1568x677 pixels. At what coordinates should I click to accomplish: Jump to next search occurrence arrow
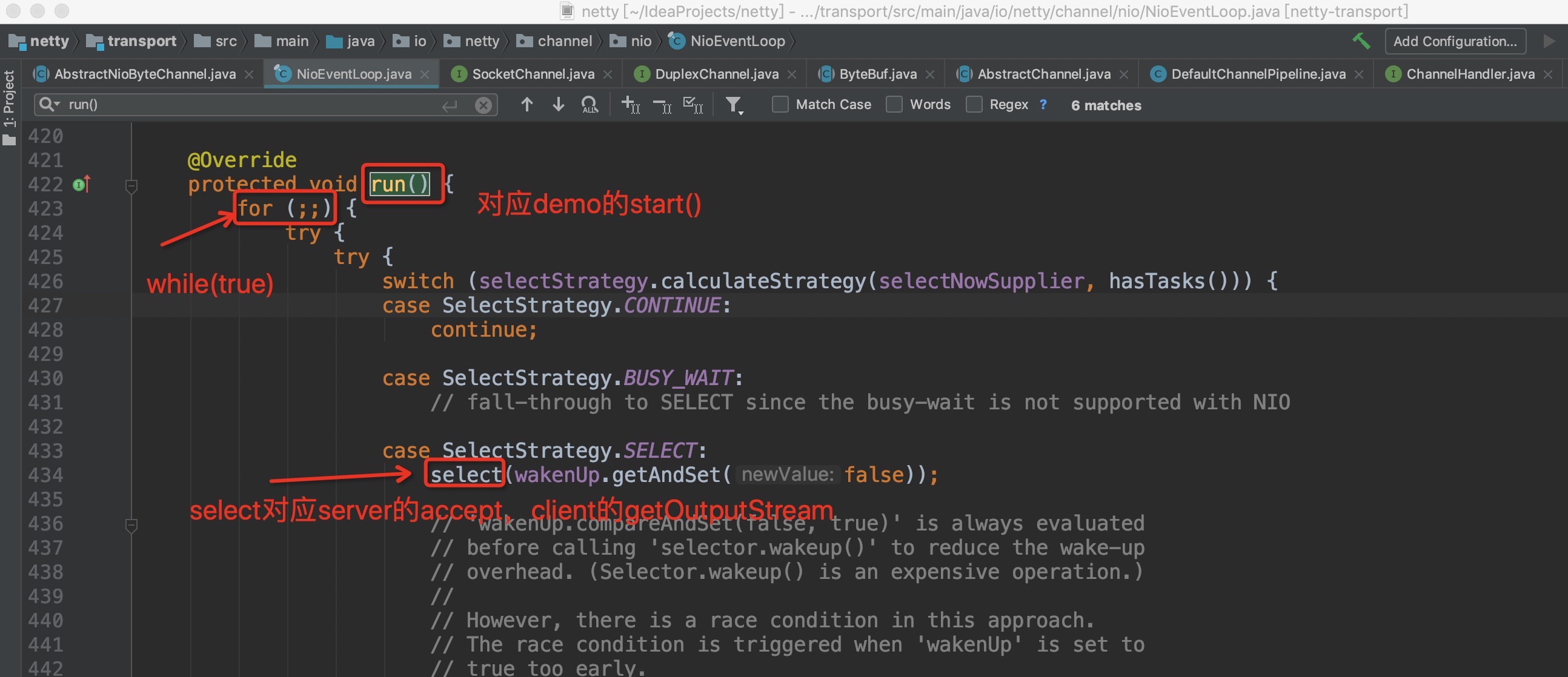pyautogui.click(x=558, y=105)
